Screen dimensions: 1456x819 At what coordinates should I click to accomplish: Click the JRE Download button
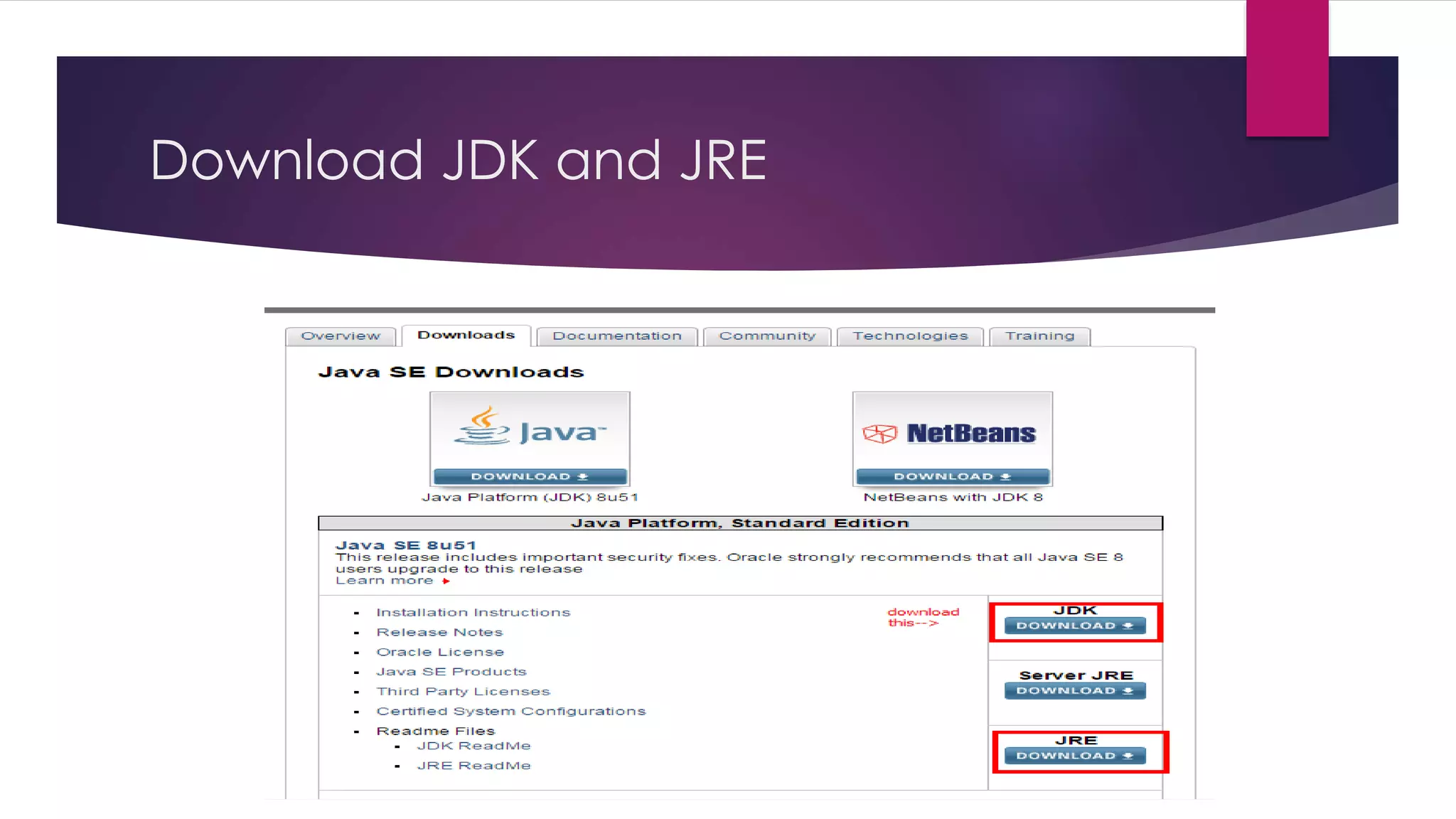pos(1075,756)
